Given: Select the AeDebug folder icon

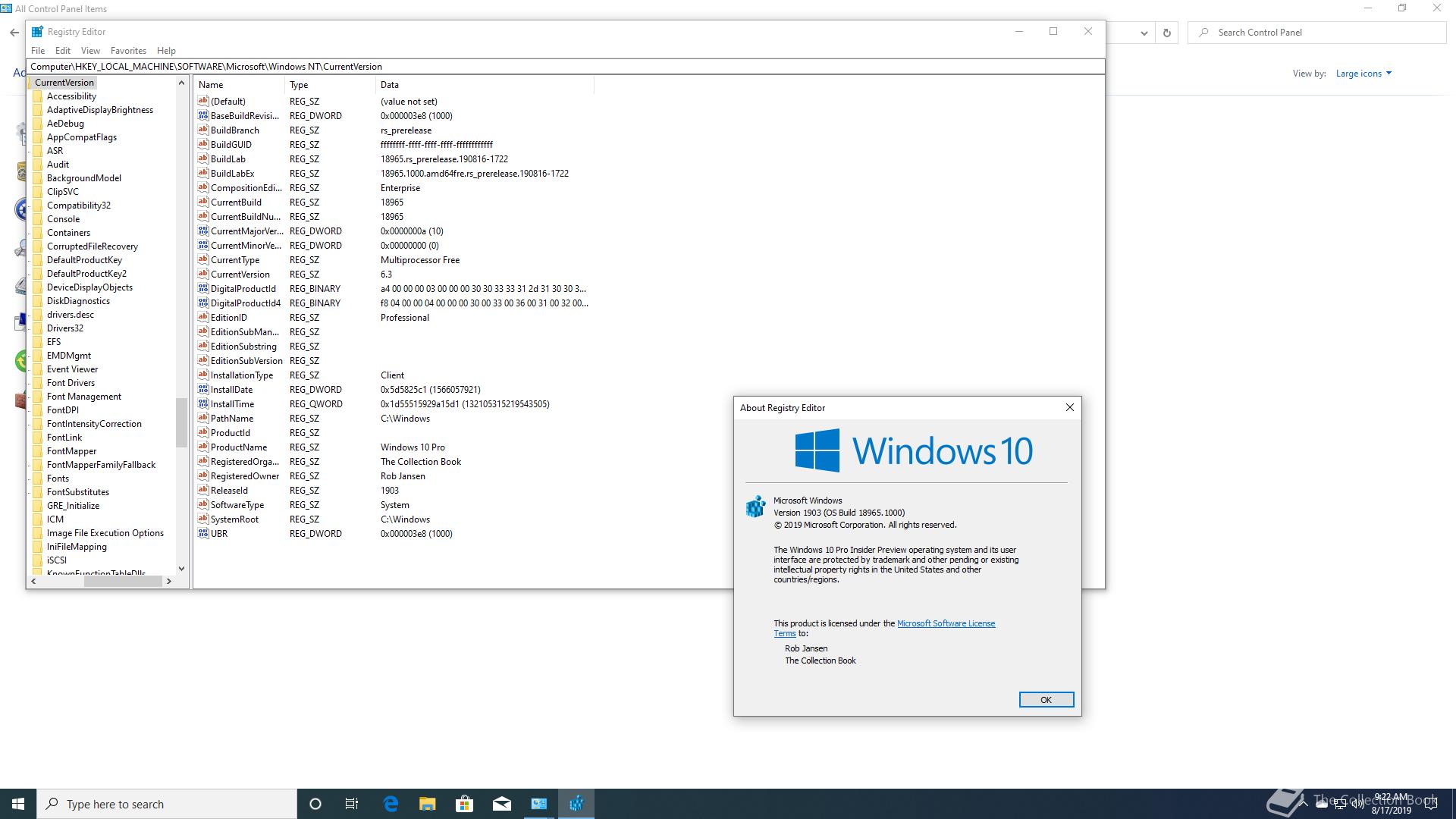Looking at the screenshot, I should pyautogui.click(x=38, y=124).
